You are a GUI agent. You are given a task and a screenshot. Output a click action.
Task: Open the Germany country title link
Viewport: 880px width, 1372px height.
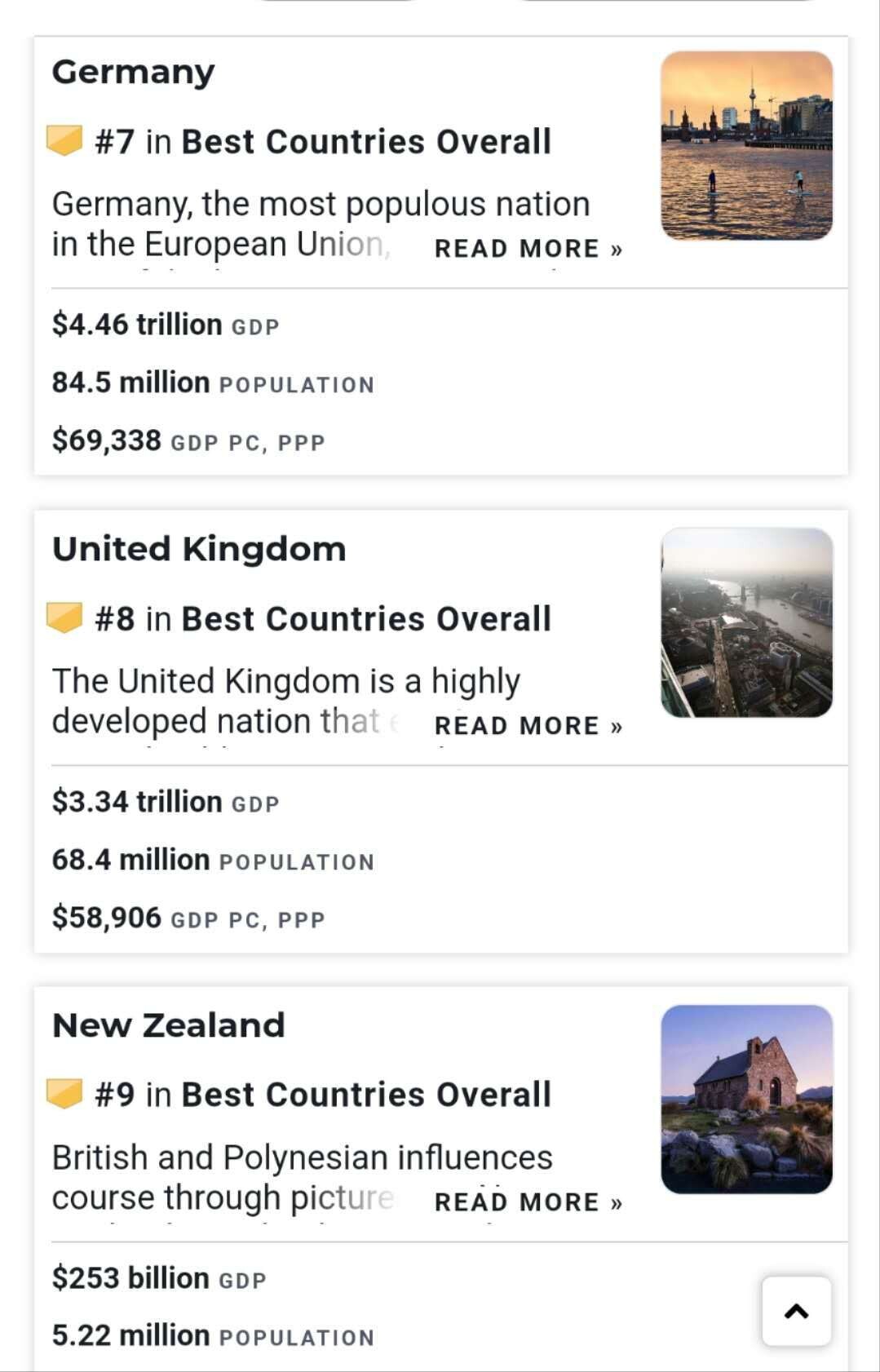coord(134,72)
